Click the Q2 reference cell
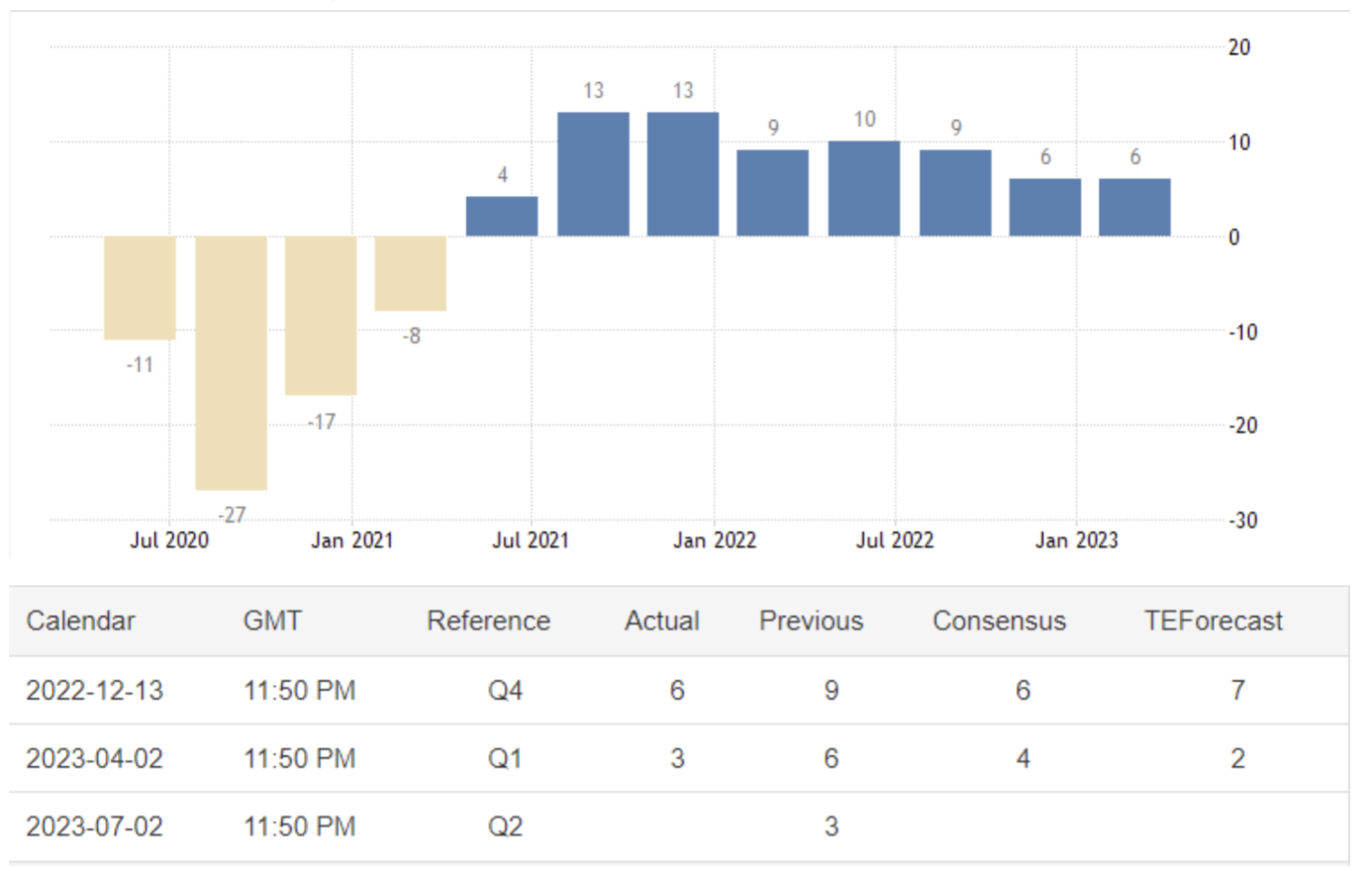 coord(505,826)
